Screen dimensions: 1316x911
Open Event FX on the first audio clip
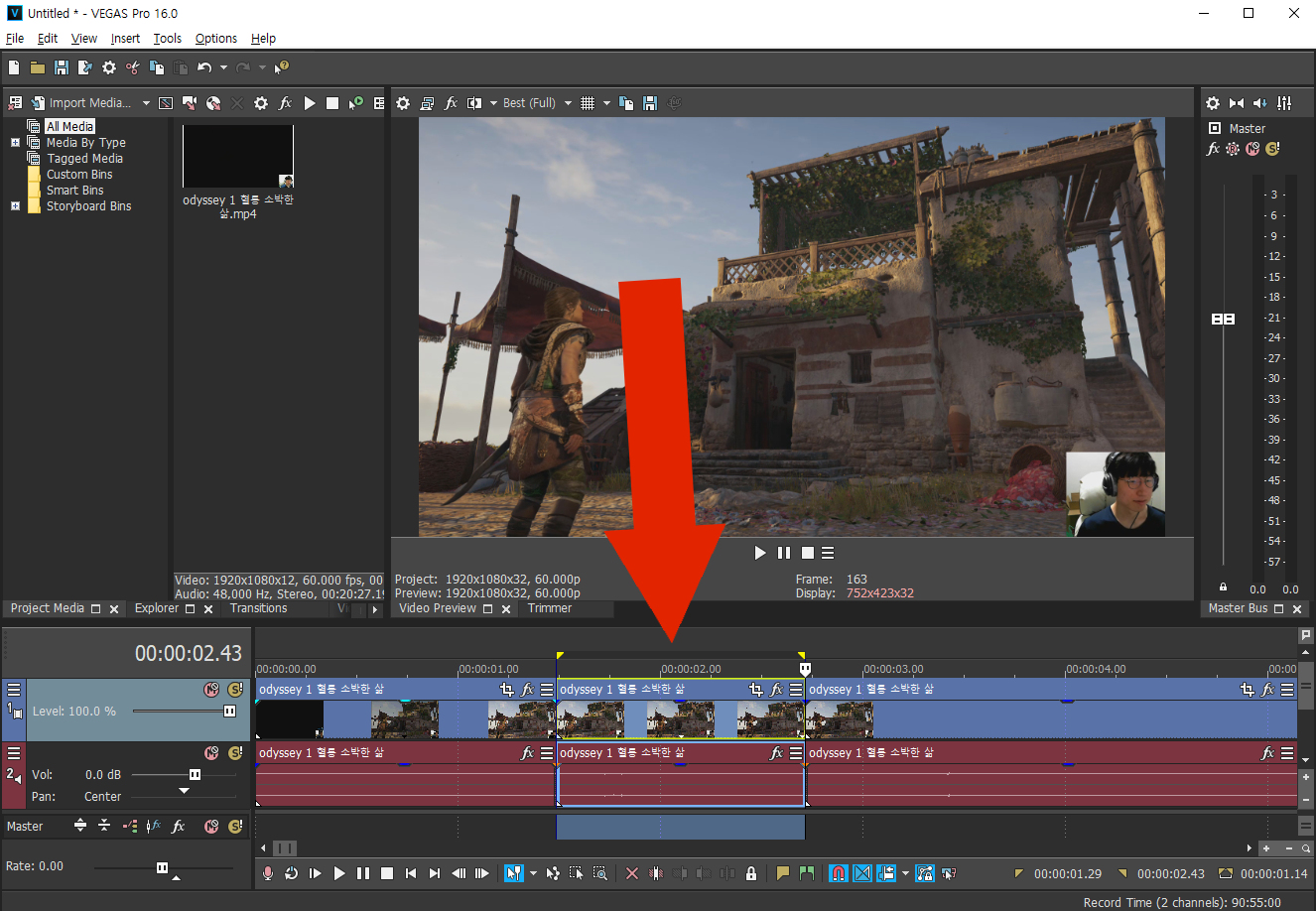pyautogui.click(x=527, y=753)
